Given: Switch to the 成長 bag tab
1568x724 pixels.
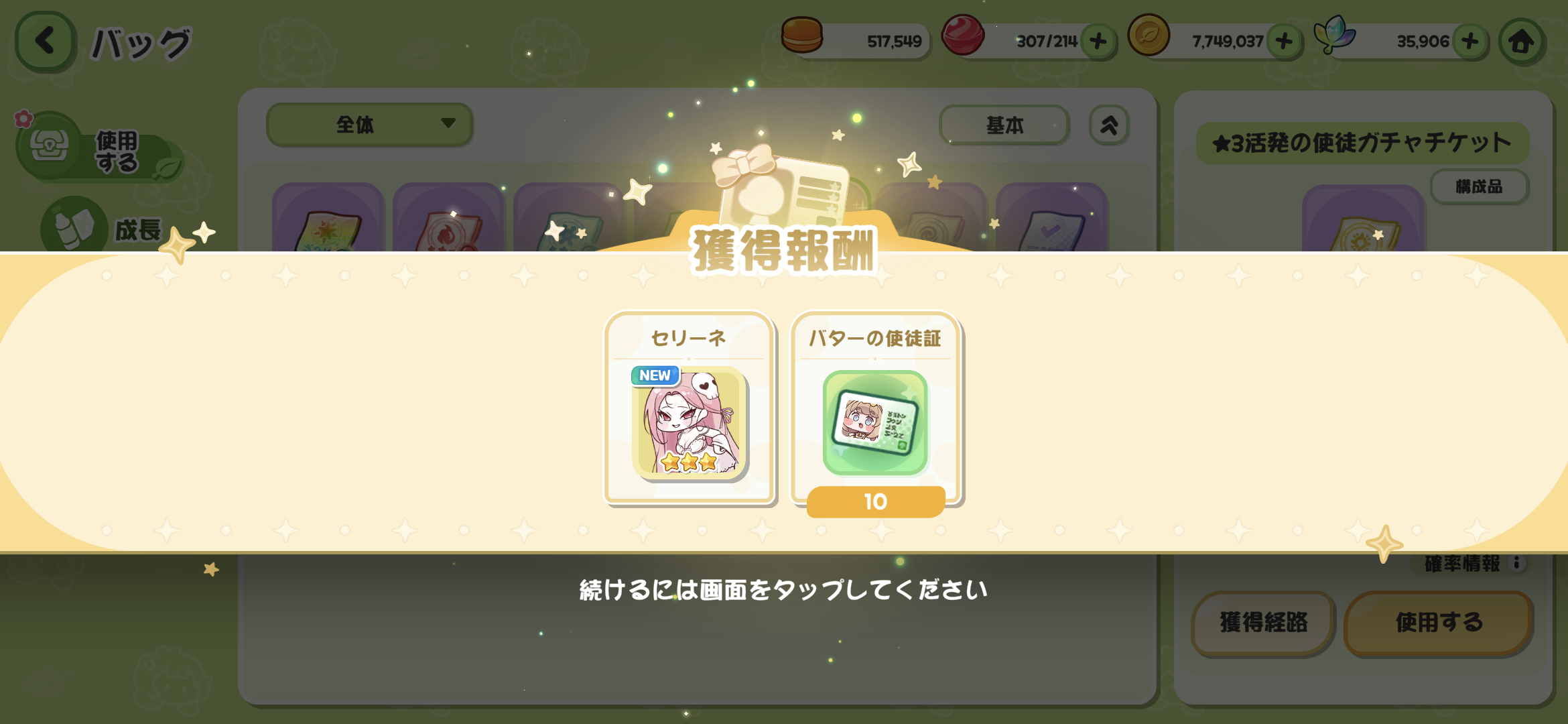Looking at the screenshot, I should (107, 227).
